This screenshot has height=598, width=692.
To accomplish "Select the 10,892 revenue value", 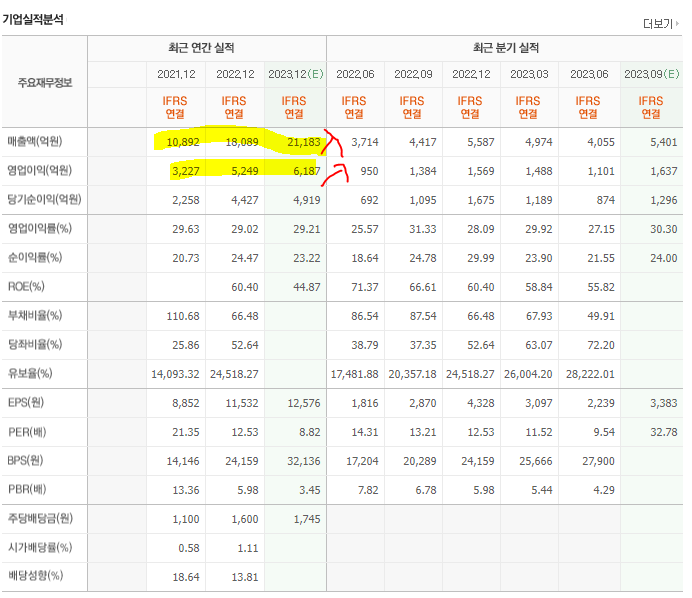I will 183,143.
